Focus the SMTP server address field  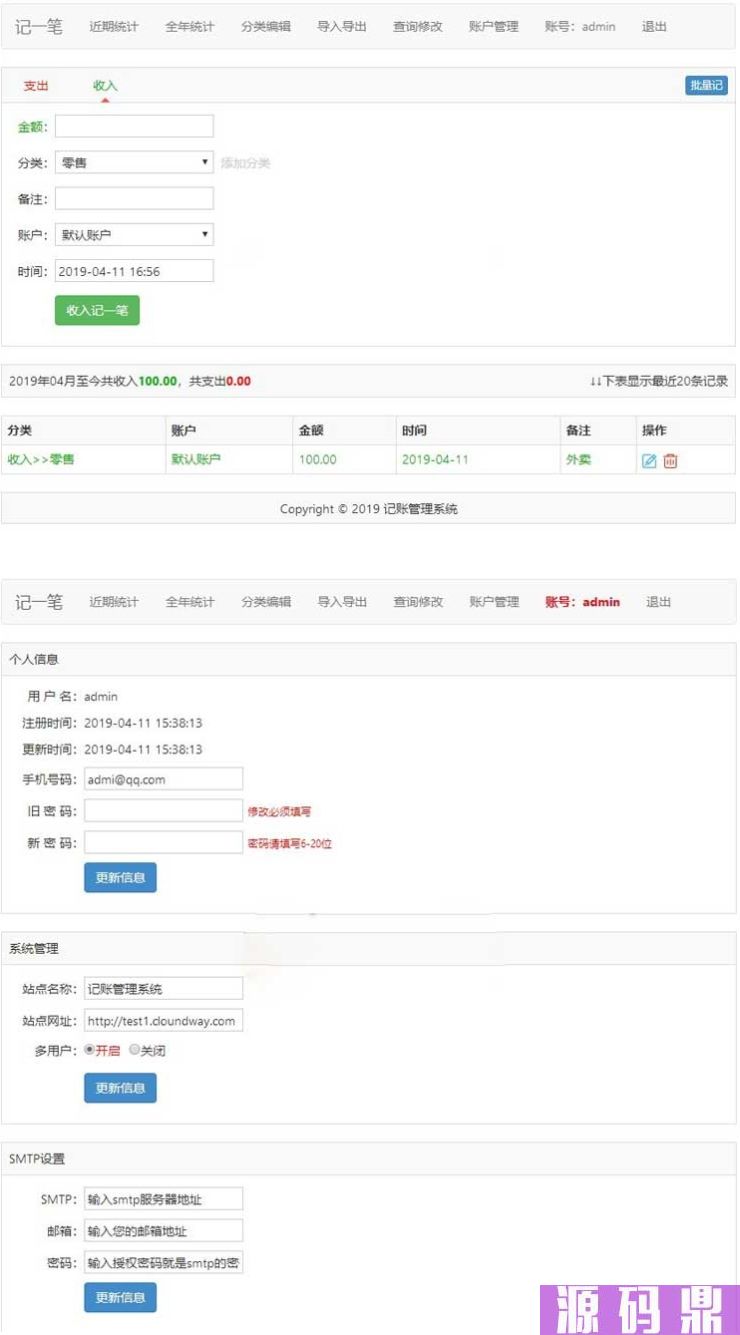(163, 1199)
